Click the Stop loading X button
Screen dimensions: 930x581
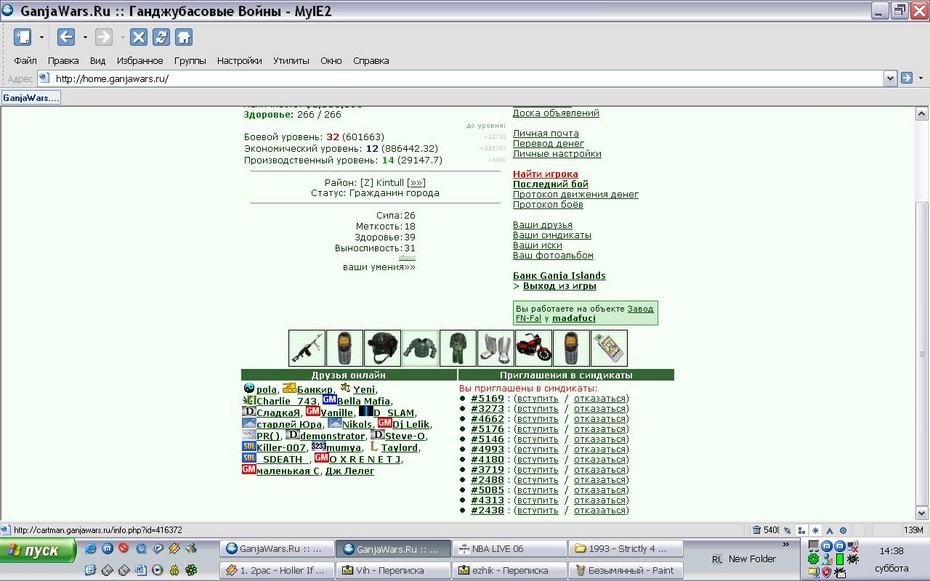pos(138,37)
